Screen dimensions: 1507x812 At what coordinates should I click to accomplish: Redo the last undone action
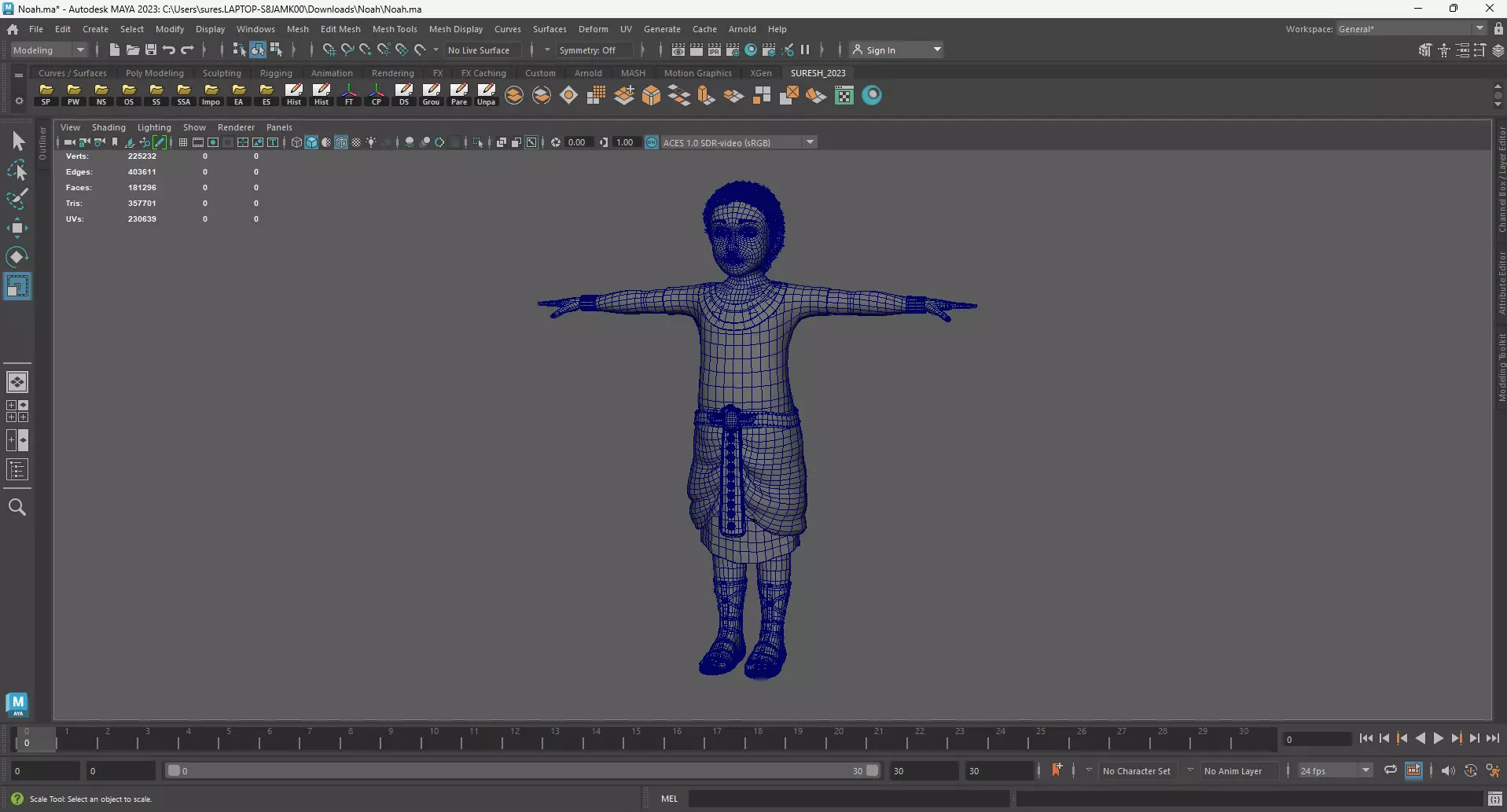(x=187, y=50)
